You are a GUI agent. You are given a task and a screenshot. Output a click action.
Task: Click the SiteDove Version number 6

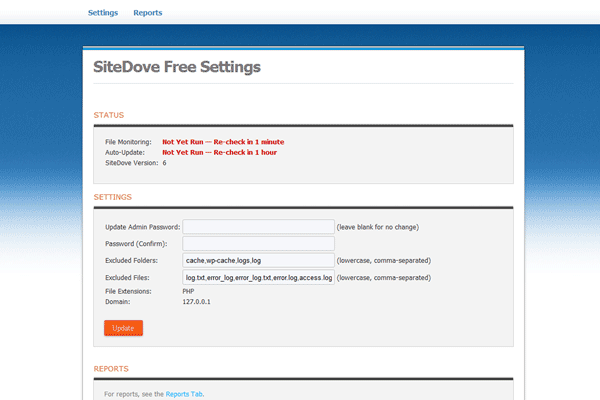point(165,162)
